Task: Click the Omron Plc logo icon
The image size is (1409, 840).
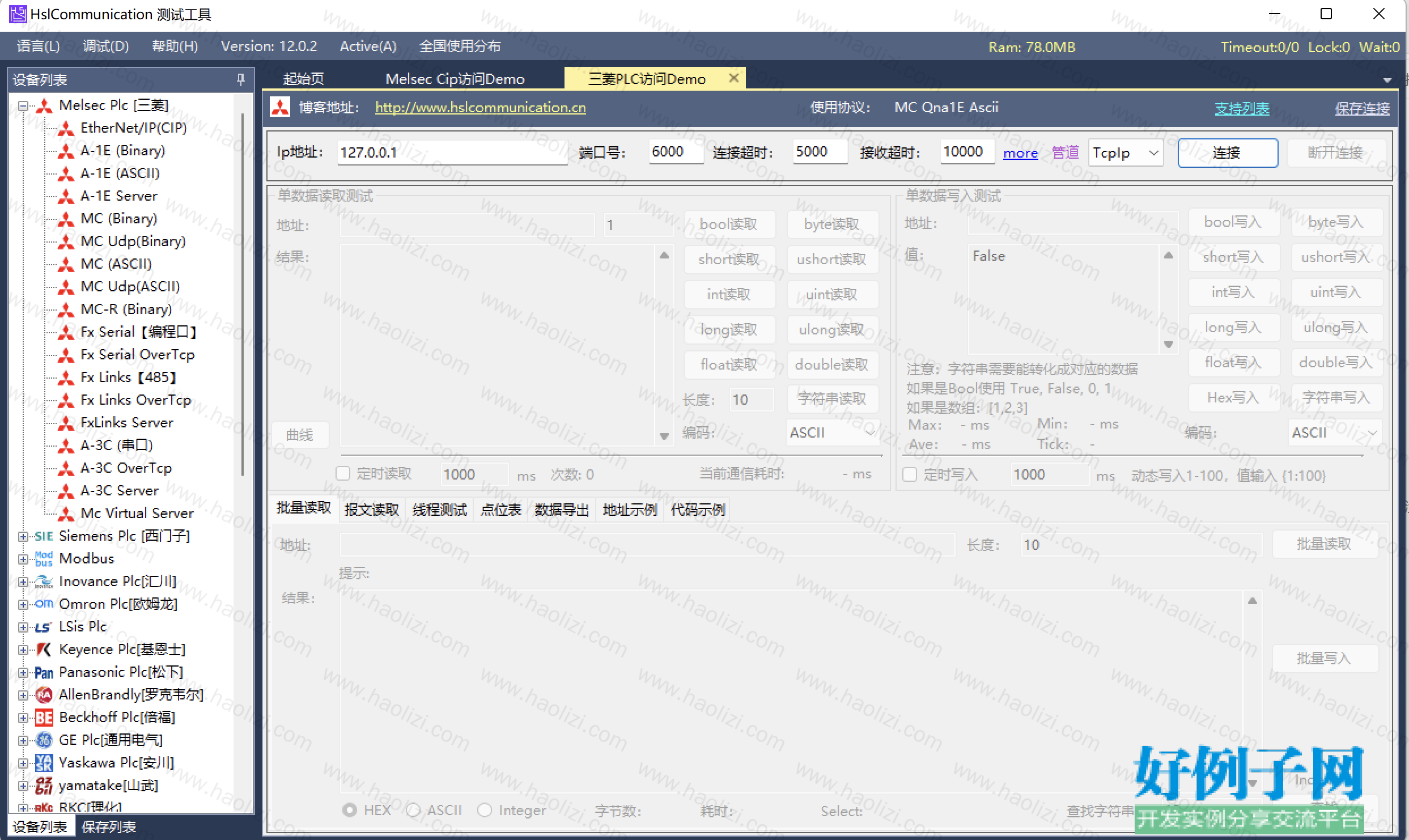Action: coord(44,604)
